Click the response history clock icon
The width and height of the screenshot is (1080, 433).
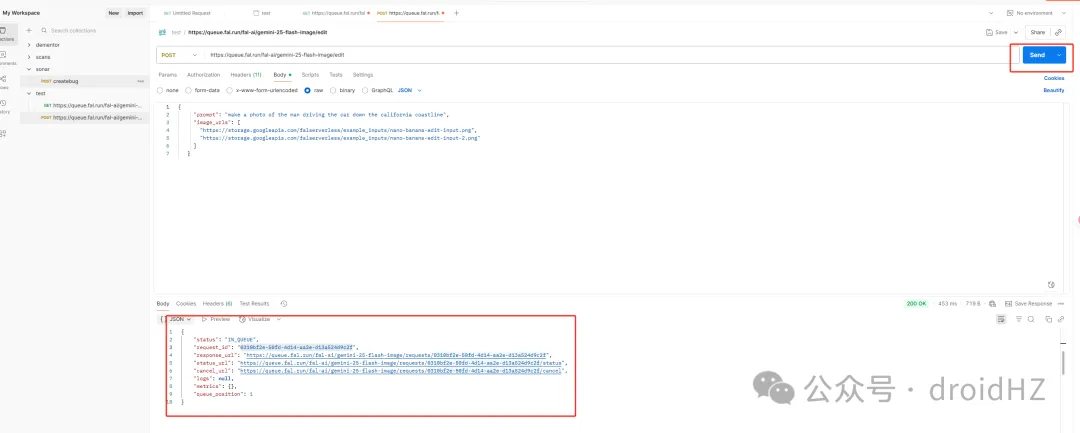[284, 303]
